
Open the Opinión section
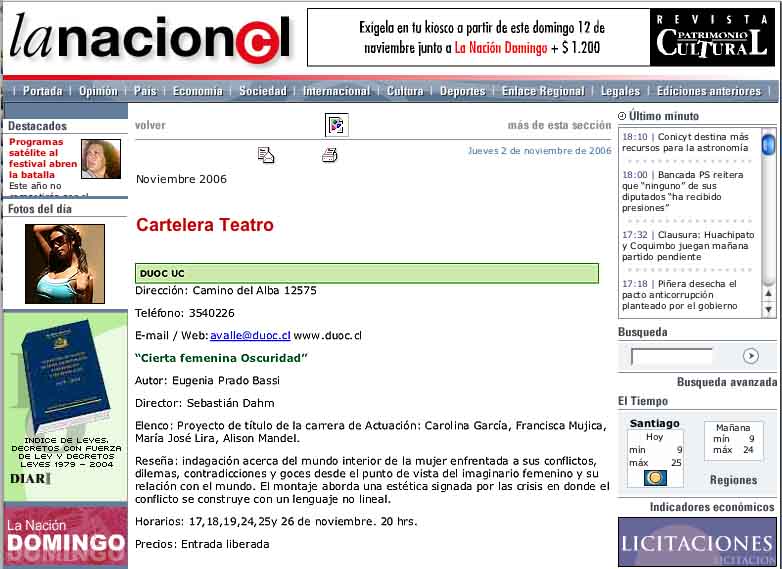[98, 91]
